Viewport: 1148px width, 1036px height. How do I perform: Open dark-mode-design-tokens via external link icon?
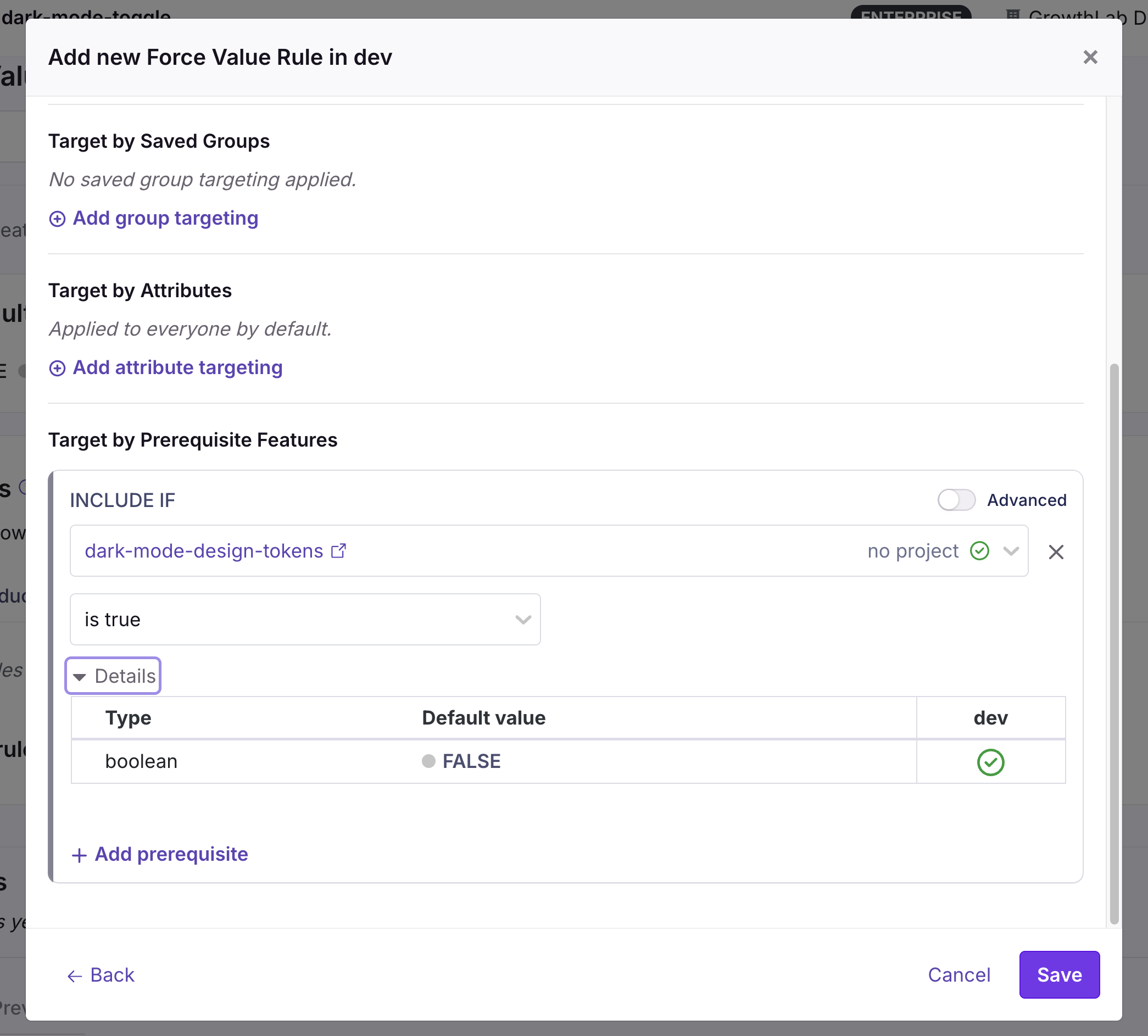pos(339,551)
